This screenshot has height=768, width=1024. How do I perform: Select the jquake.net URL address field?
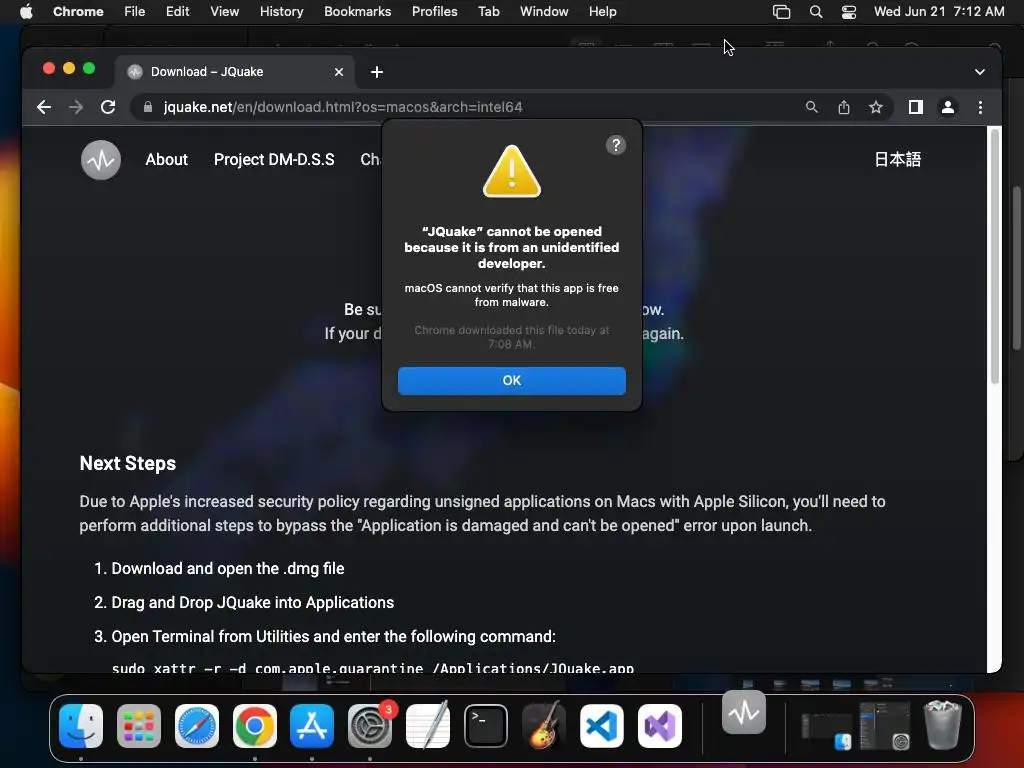(x=343, y=107)
